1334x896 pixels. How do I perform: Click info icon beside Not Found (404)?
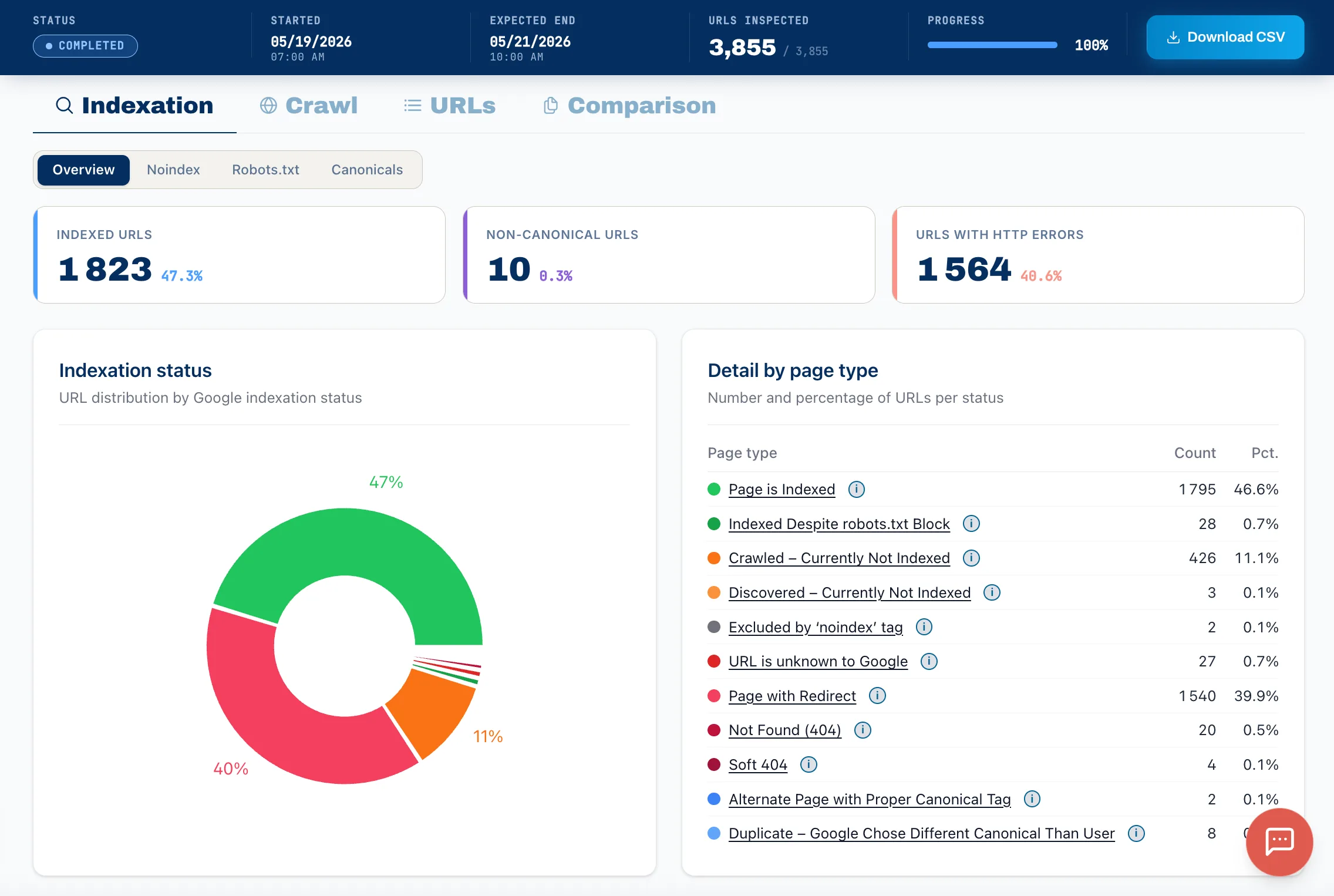[863, 730]
